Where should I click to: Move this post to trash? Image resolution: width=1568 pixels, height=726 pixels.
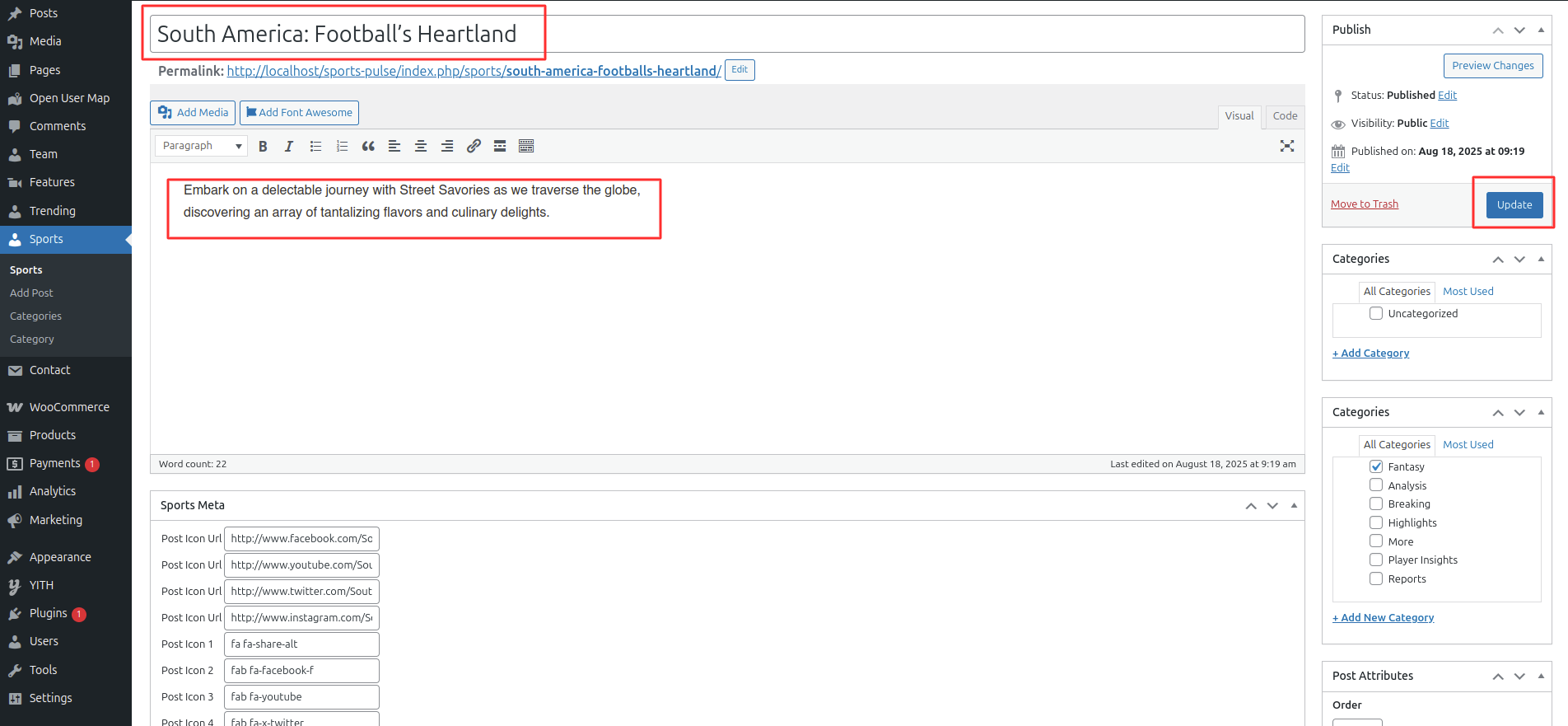coord(1364,204)
